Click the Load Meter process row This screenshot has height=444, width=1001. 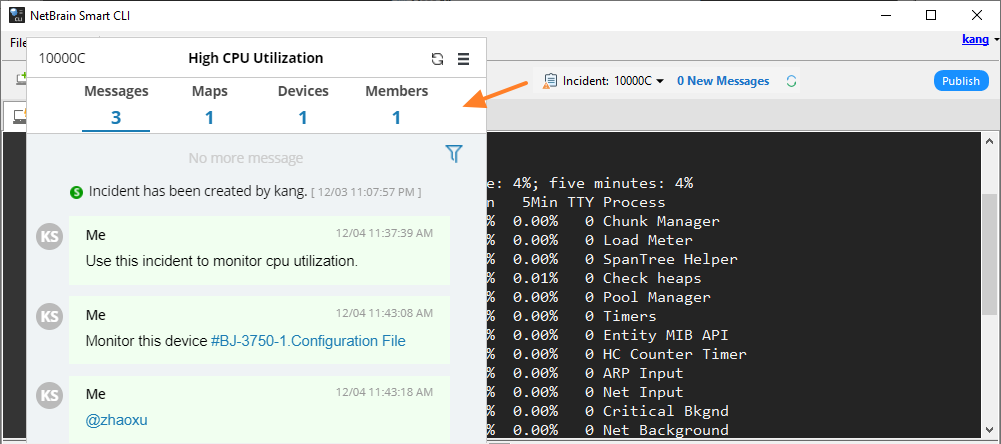647,240
